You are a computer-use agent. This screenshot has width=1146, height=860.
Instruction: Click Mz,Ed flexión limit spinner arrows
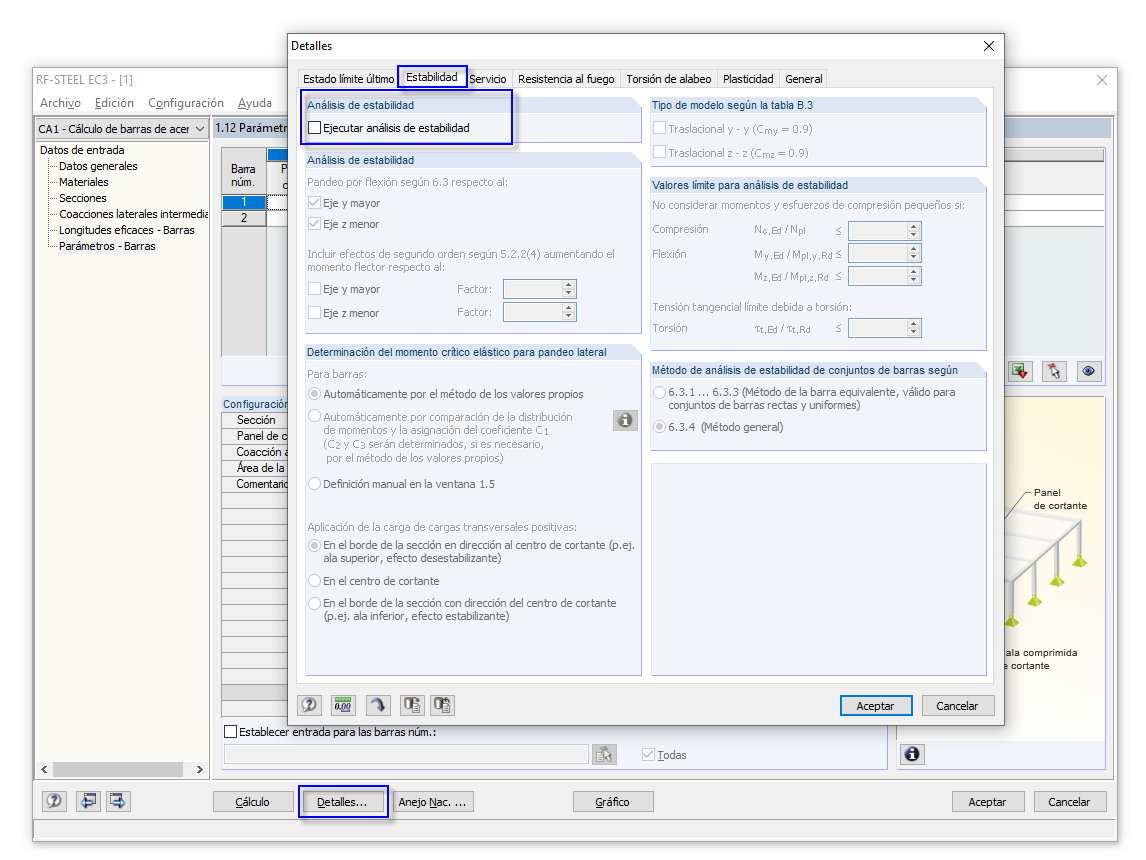(x=914, y=276)
